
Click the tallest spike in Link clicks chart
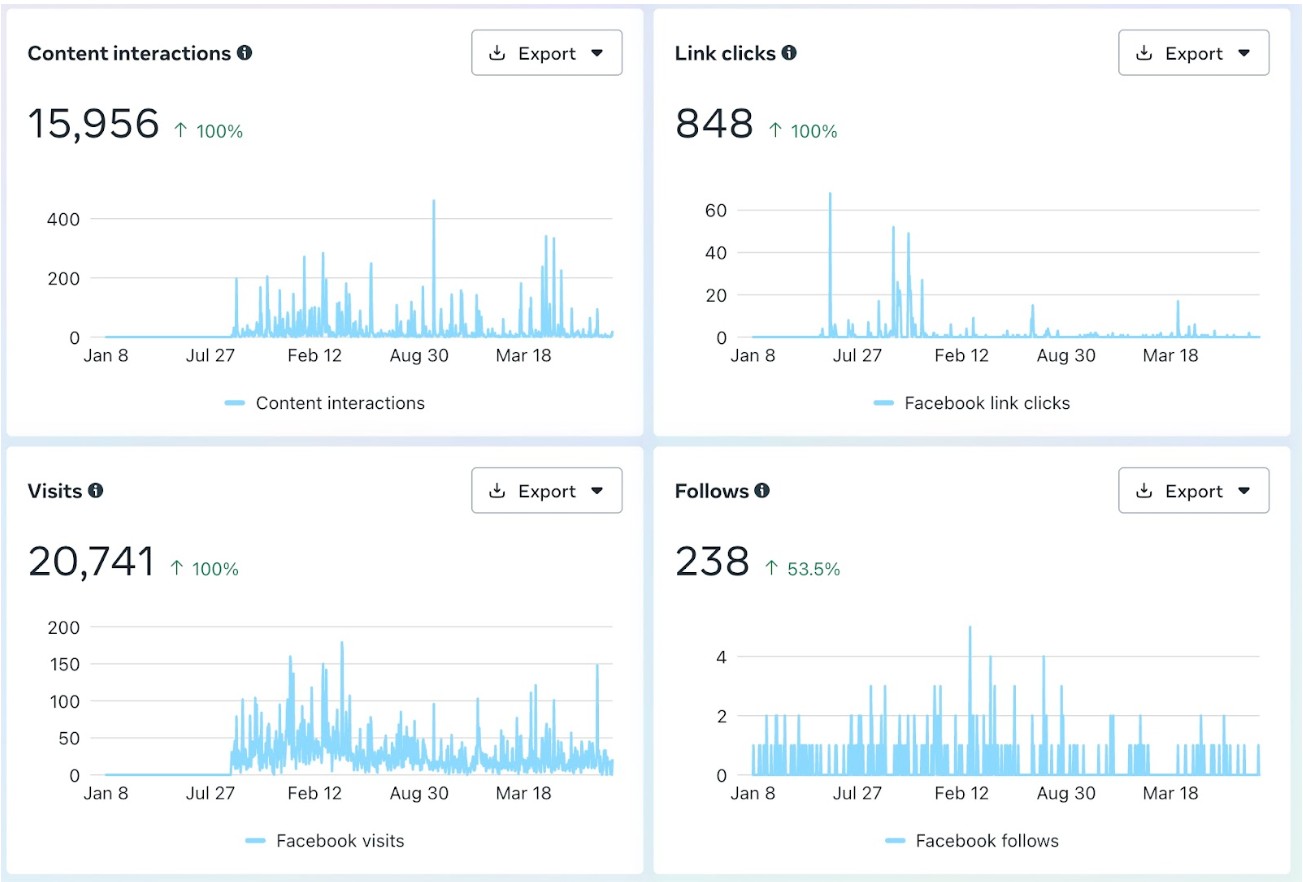click(830, 196)
